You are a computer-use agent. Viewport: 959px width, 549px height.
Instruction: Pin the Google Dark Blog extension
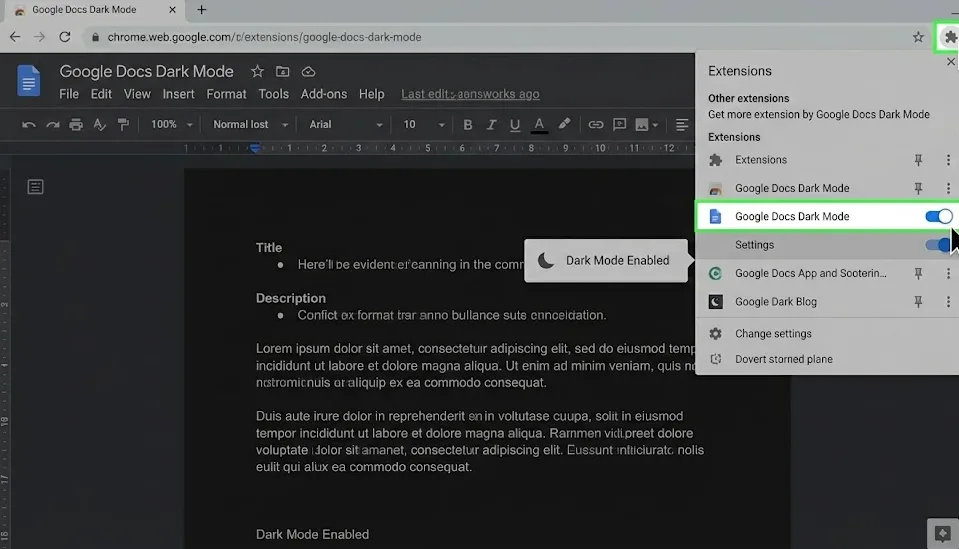(x=917, y=302)
